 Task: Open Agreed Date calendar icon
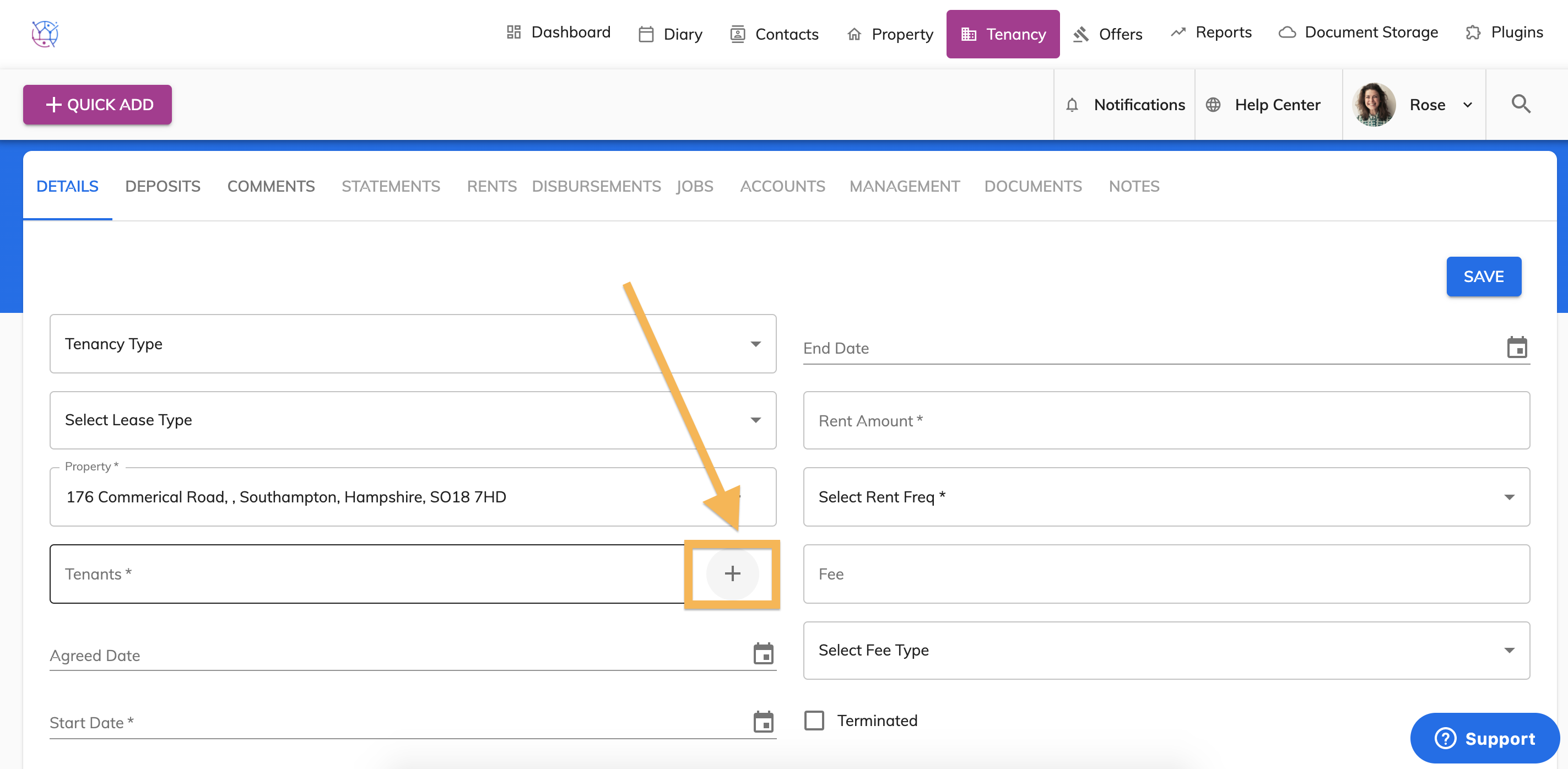pos(763,654)
